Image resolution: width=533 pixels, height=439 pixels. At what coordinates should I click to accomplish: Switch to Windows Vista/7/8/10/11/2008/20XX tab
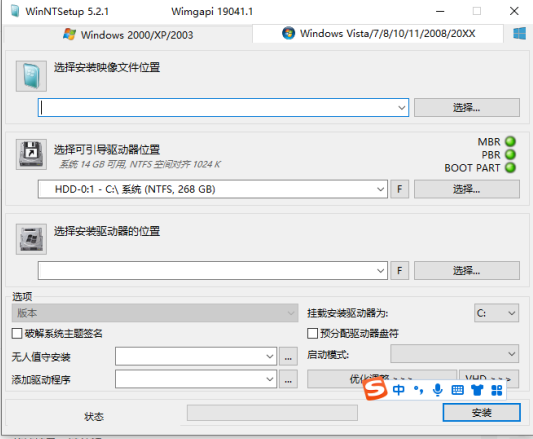point(378,33)
